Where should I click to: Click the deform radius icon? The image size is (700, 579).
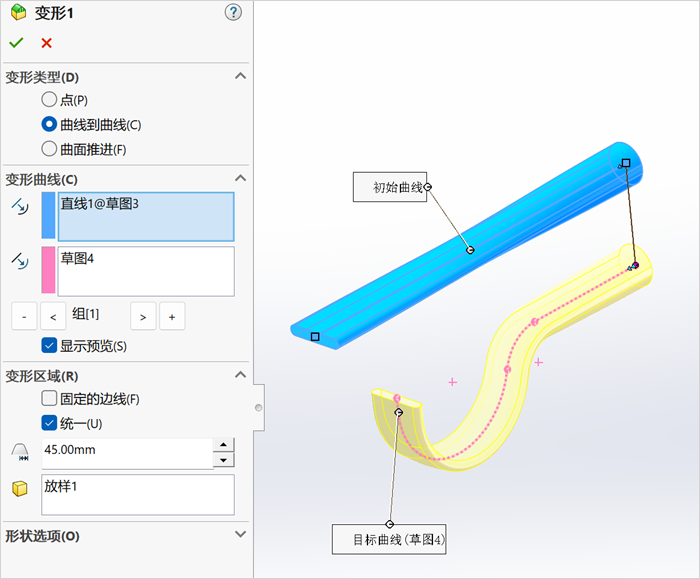20,451
